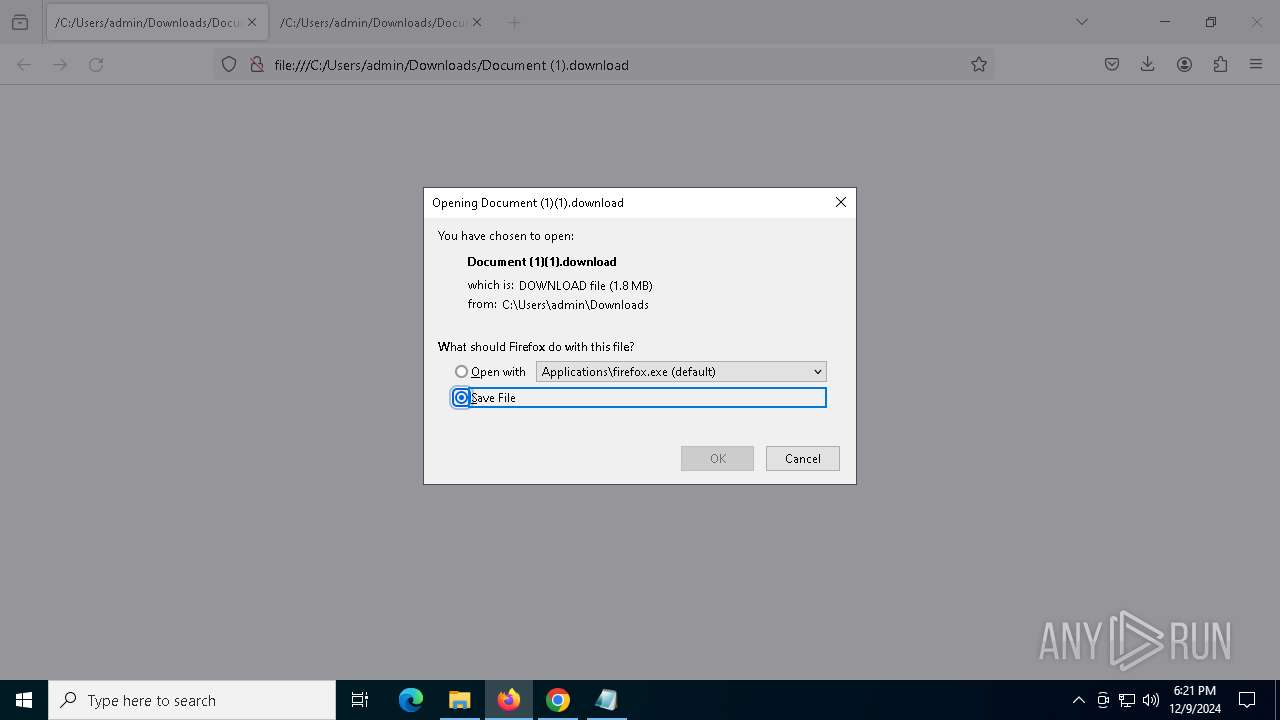This screenshot has width=1280, height=720.
Task: Open the Windows Start menu
Action: (x=24, y=700)
